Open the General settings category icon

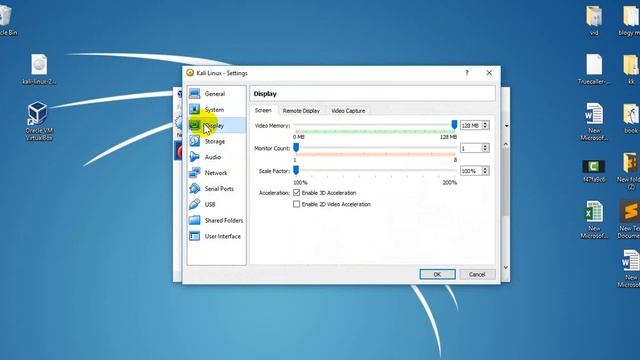(194, 94)
